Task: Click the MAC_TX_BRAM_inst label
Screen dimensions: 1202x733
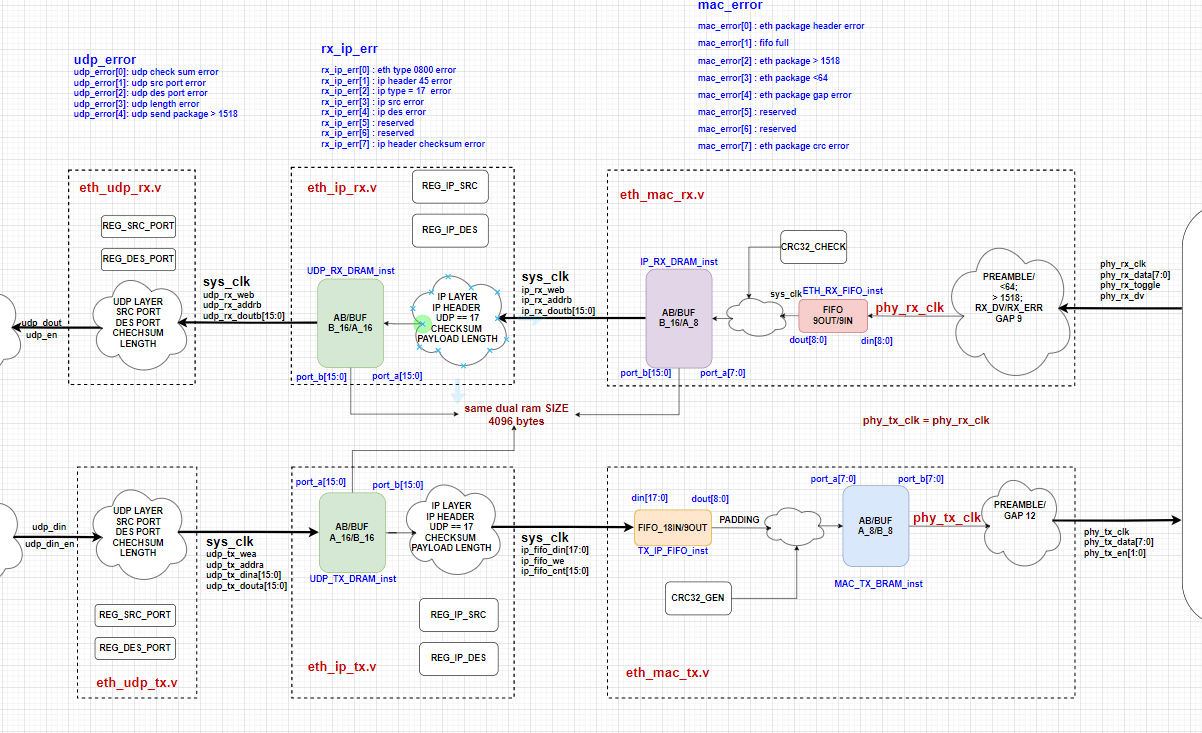Action: tap(878, 583)
